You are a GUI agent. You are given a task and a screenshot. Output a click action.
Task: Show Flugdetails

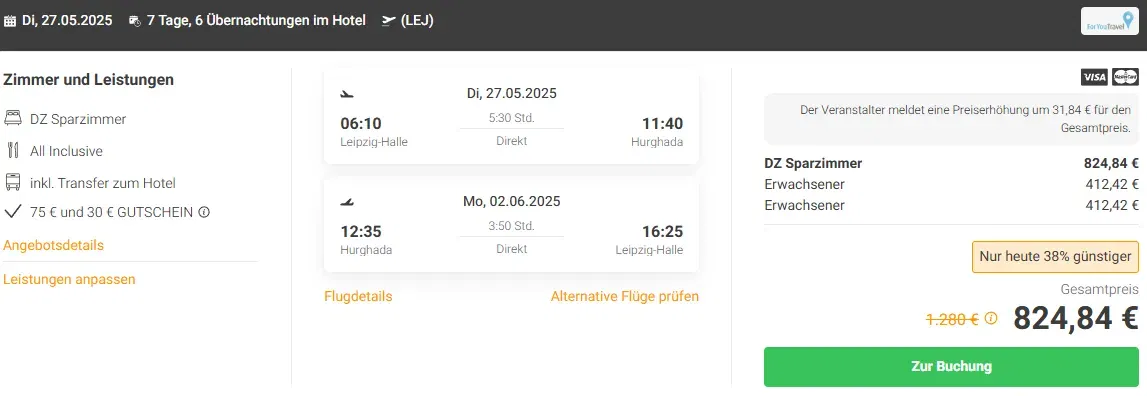point(358,296)
